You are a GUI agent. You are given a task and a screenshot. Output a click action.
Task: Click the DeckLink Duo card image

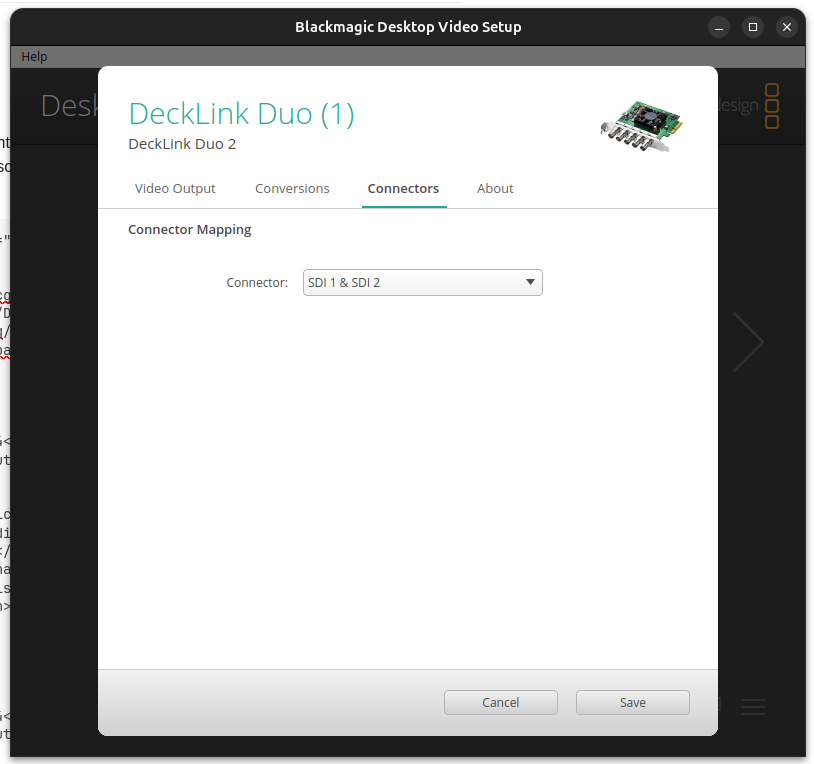click(x=641, y=124)
